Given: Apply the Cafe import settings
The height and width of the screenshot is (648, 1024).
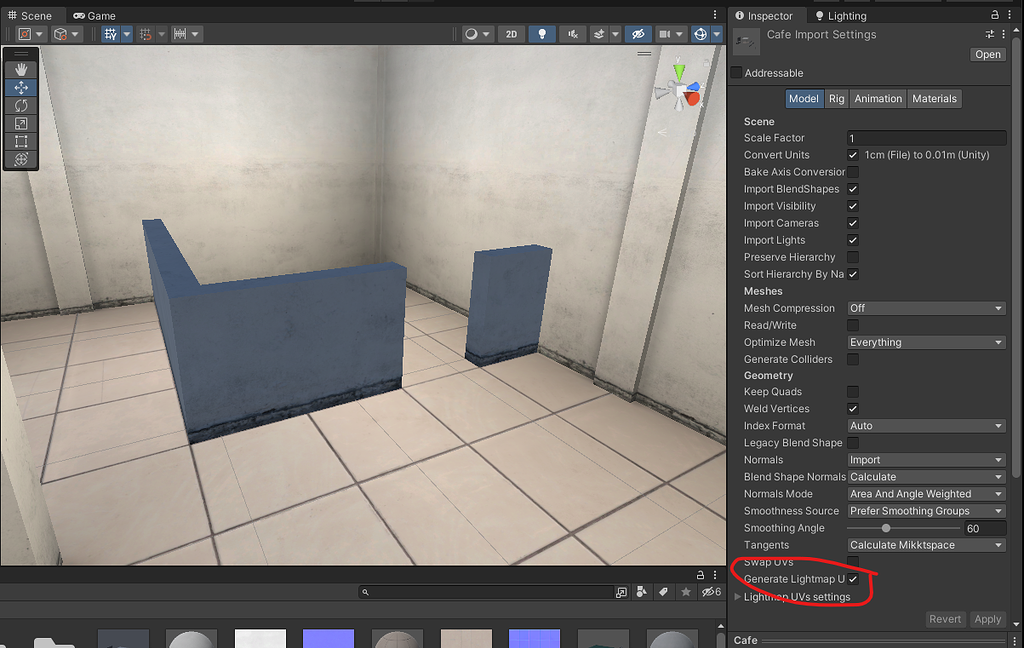Looking at the screenshot, I should (x=987, y=619).
